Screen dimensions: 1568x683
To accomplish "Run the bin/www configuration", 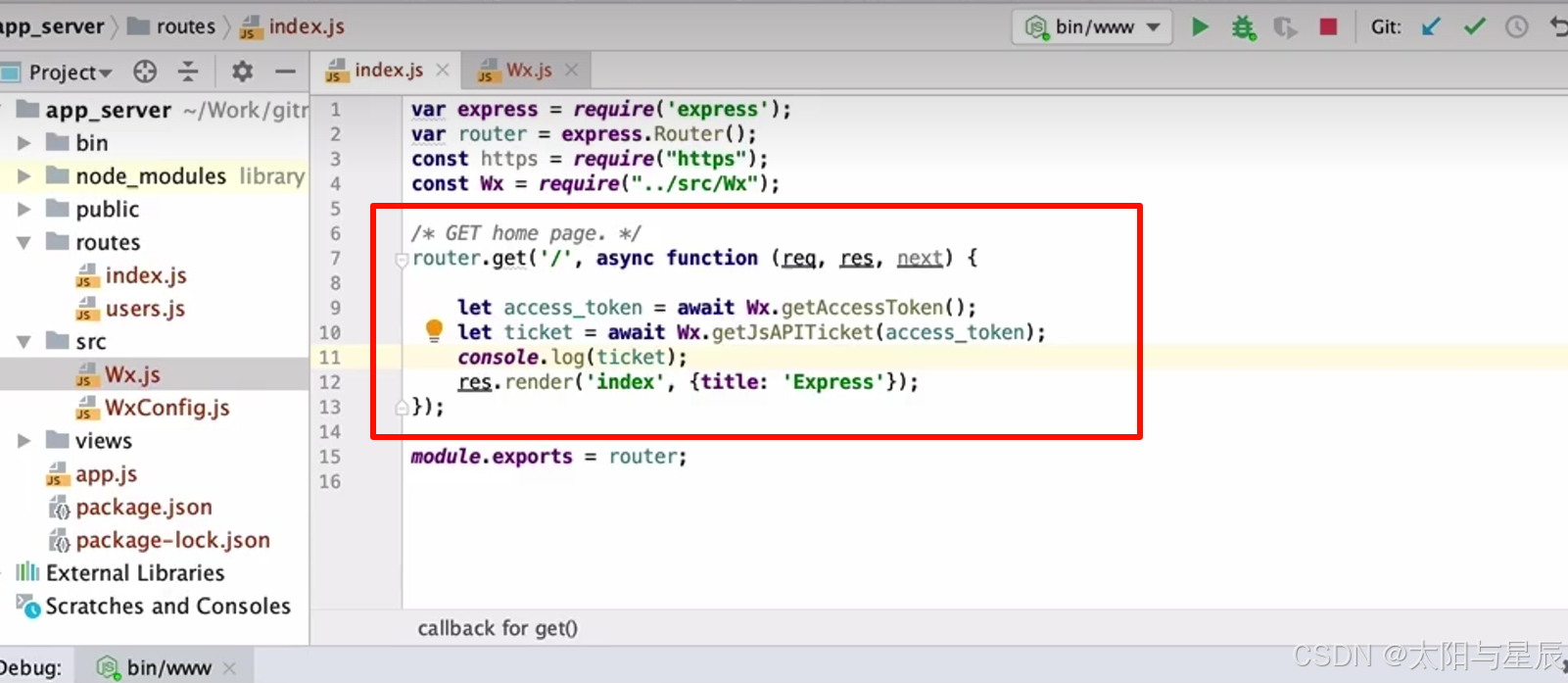I will click(1200, 26).
